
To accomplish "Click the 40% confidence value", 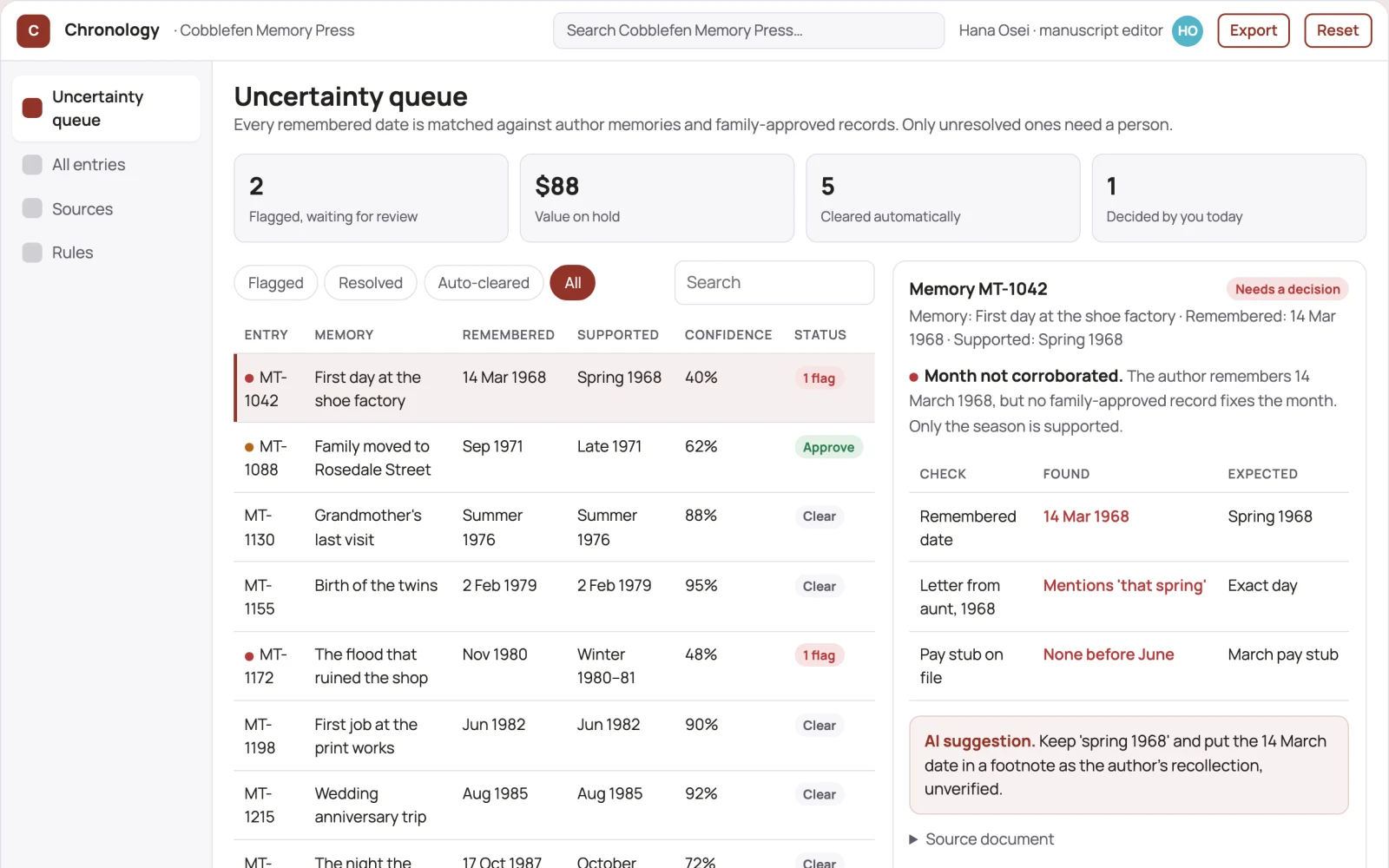I will coord(701,378).
